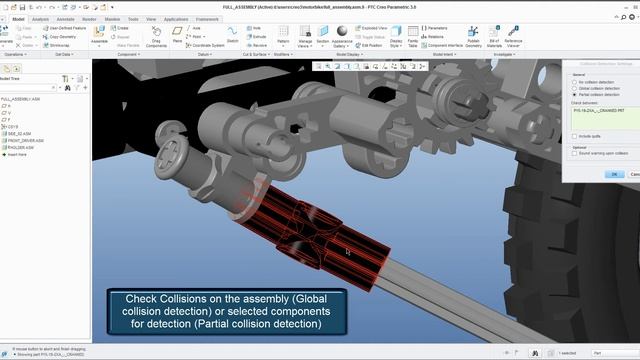Select Global collision detection option

point(574,88)
